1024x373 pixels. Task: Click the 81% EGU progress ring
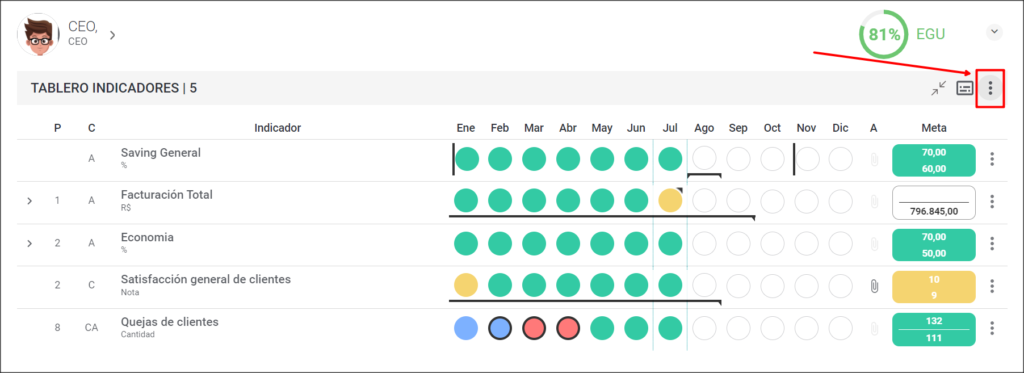tap(884, 35)
